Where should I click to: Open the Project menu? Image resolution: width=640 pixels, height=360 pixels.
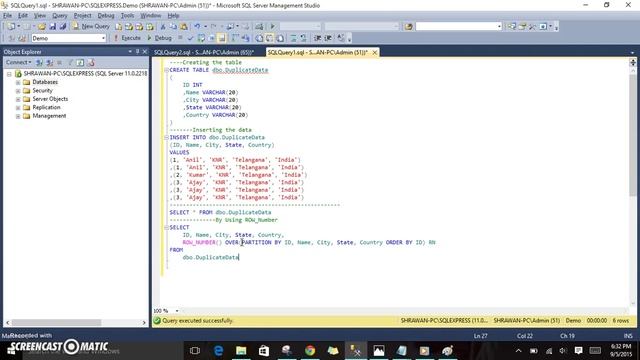(x=82, y=16)
